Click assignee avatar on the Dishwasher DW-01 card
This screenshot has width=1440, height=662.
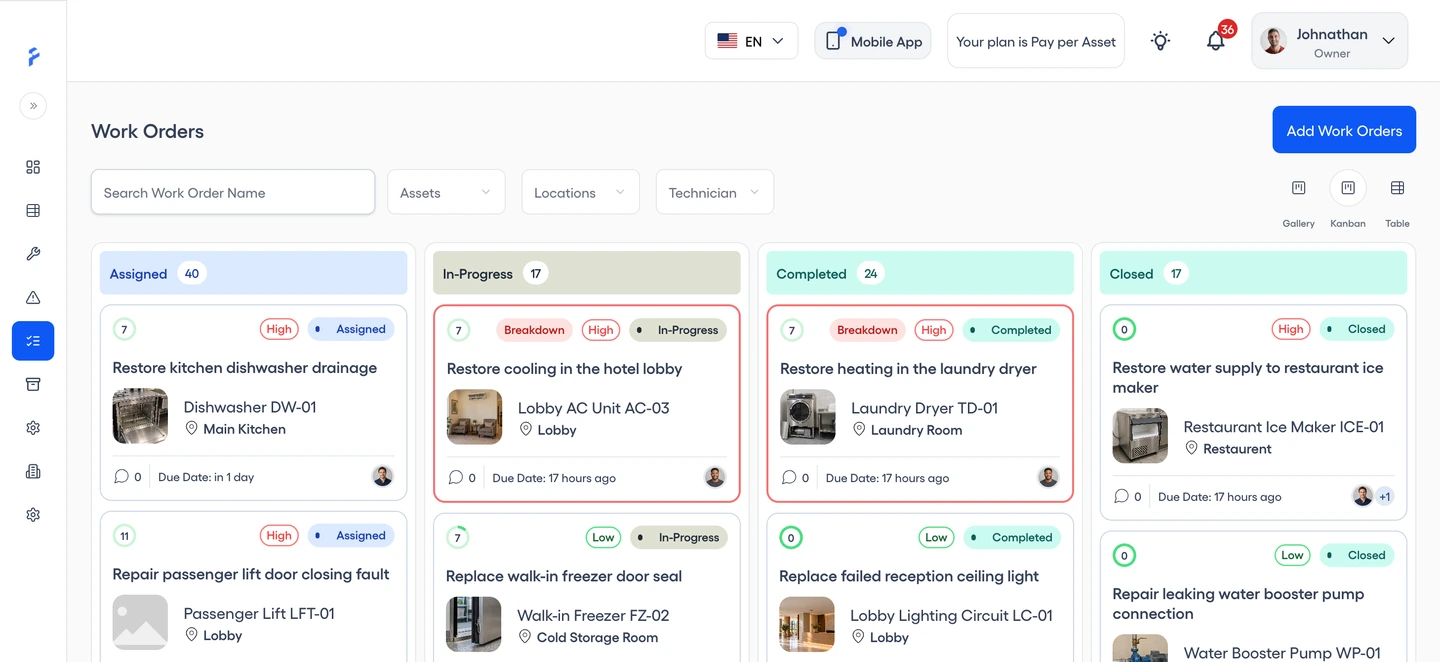pos(383,476)
